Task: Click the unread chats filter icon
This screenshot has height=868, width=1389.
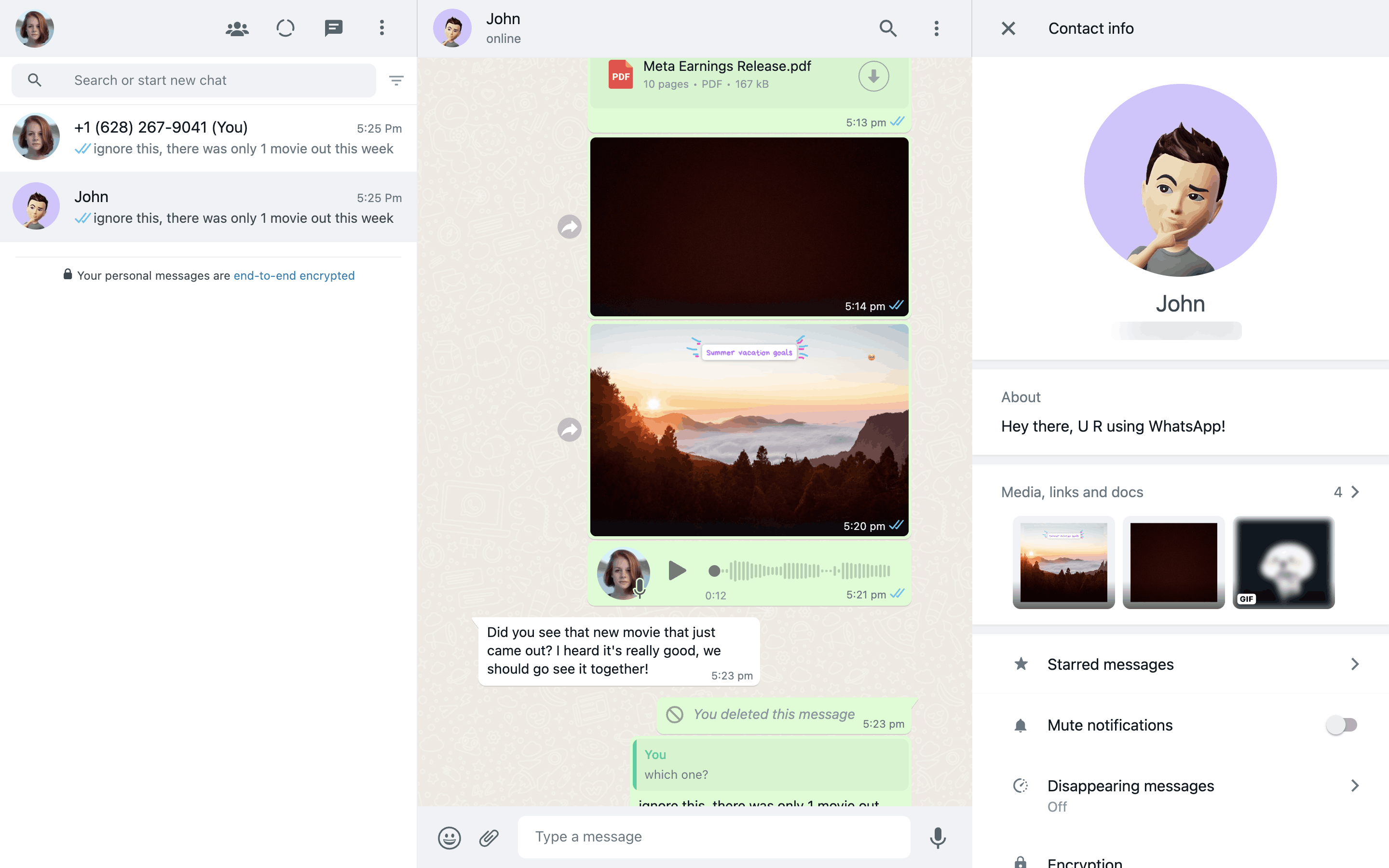Action: pos(396,81)
